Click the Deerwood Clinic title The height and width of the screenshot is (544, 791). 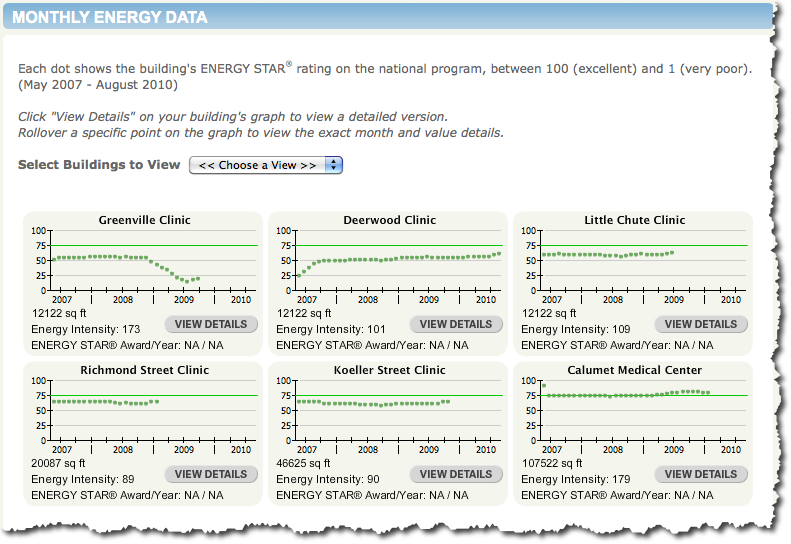(x=390, y=220)
